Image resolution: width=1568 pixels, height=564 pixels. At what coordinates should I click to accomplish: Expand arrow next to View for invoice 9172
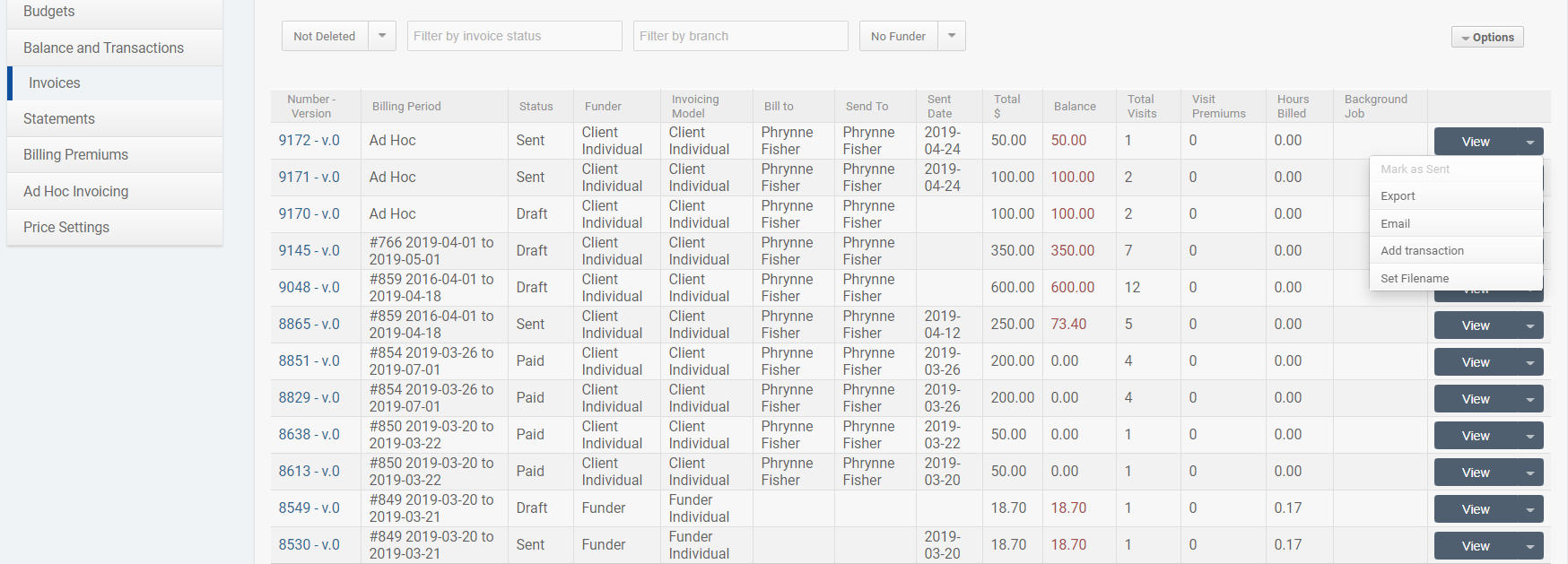(1529, 142)
